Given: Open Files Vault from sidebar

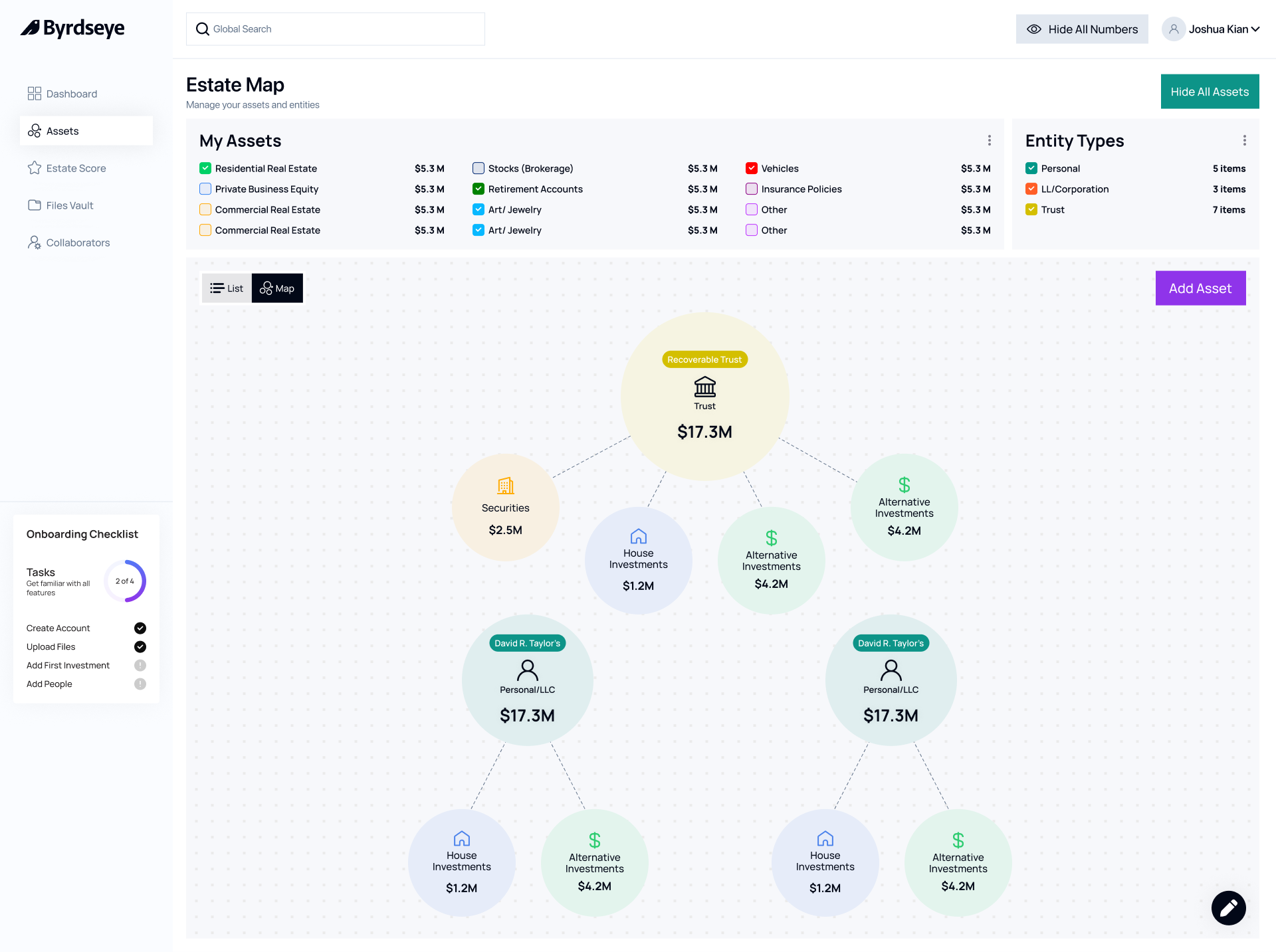Looking at the screenshot, I should coord(86,205).
